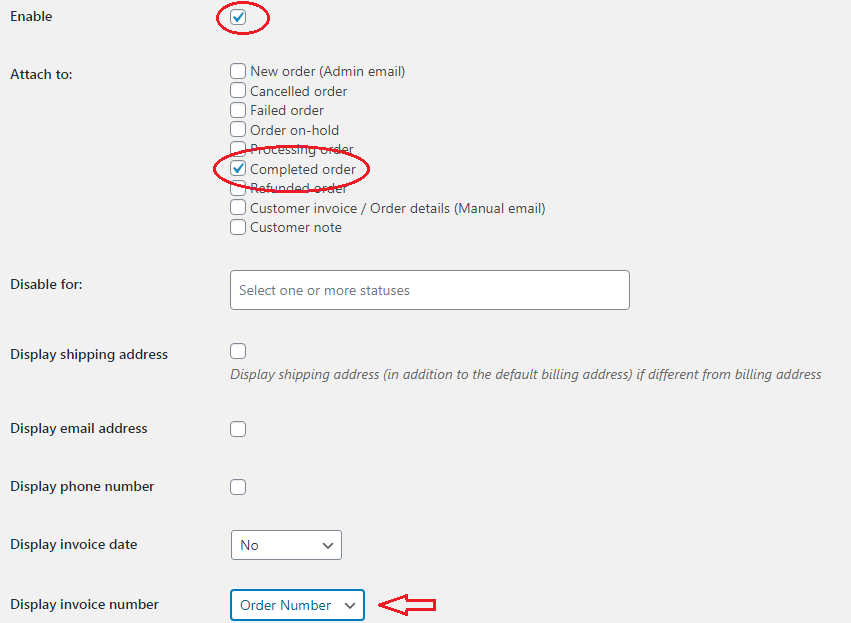
Task: Click the 'Disable for:' setting label
Action: coord(46,283)
